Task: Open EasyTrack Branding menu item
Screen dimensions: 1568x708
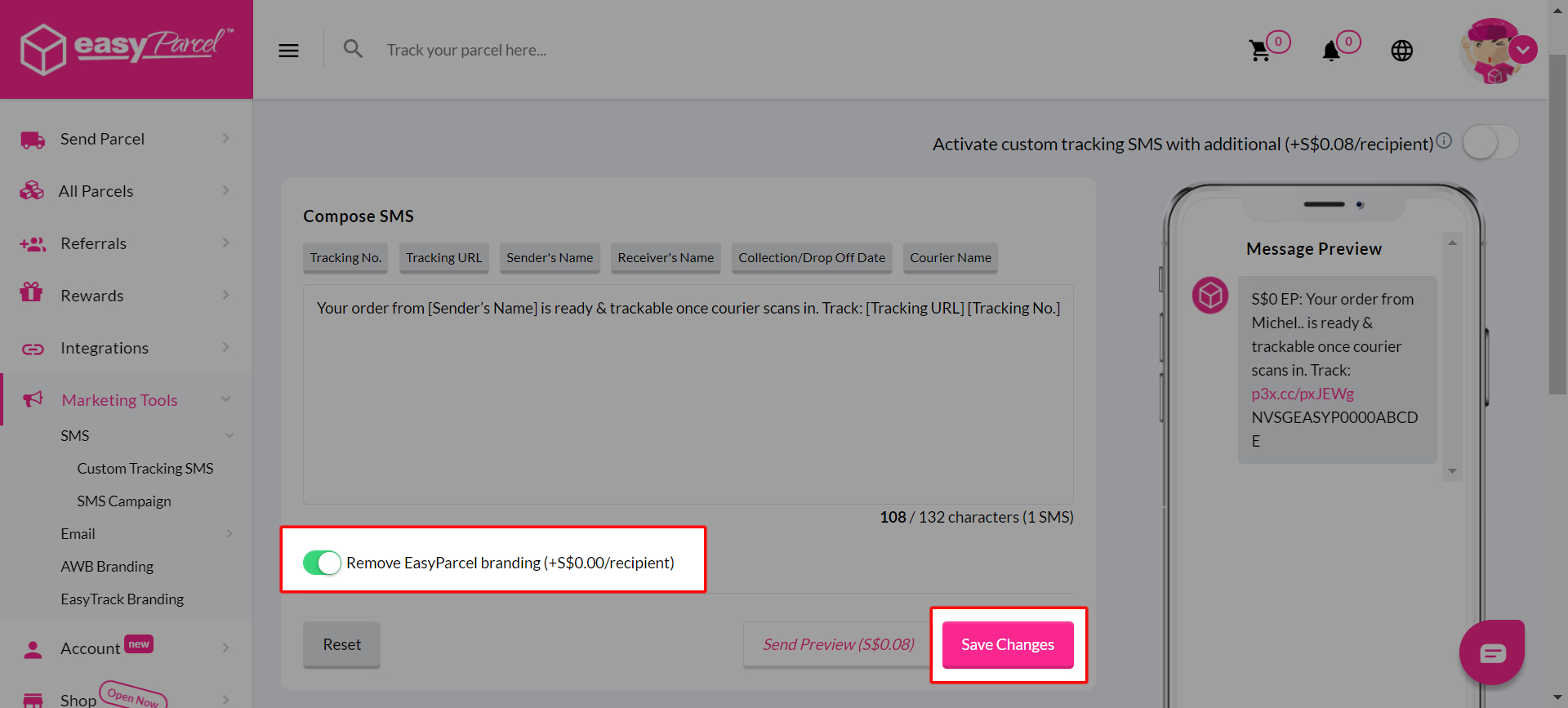Action: 122,599
